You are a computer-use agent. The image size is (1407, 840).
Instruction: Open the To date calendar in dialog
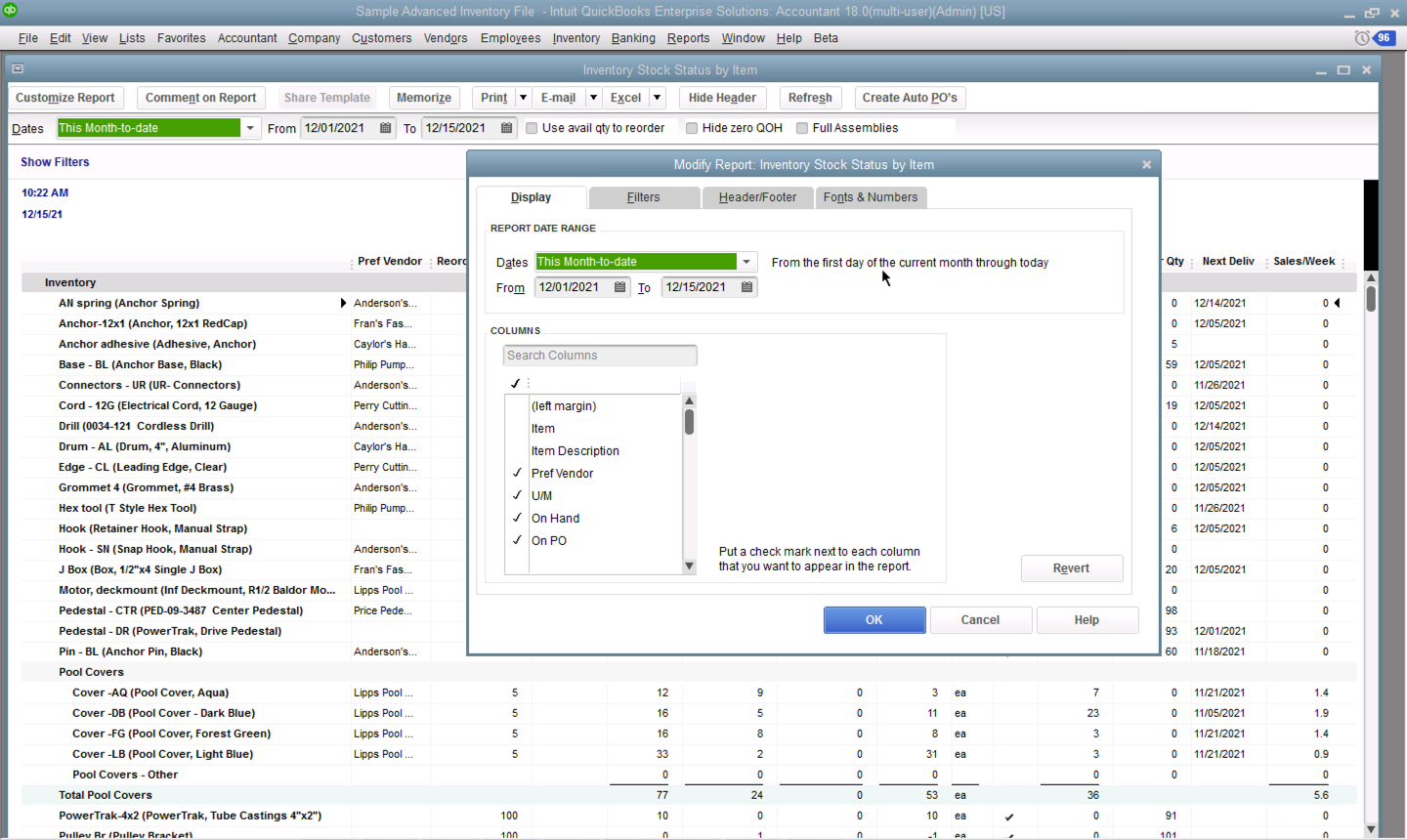coord(746,287)
